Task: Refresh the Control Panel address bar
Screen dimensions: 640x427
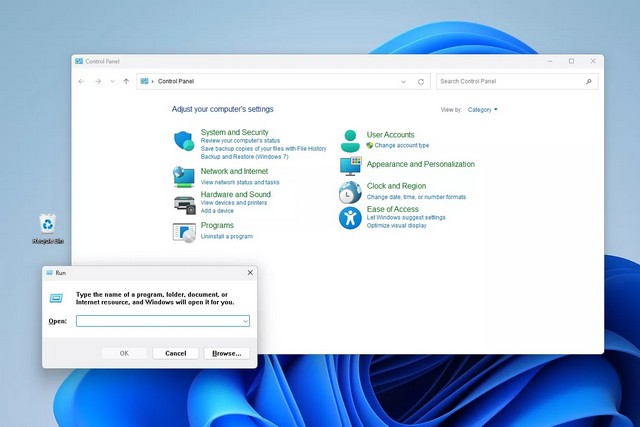Action: coord(421,82)
